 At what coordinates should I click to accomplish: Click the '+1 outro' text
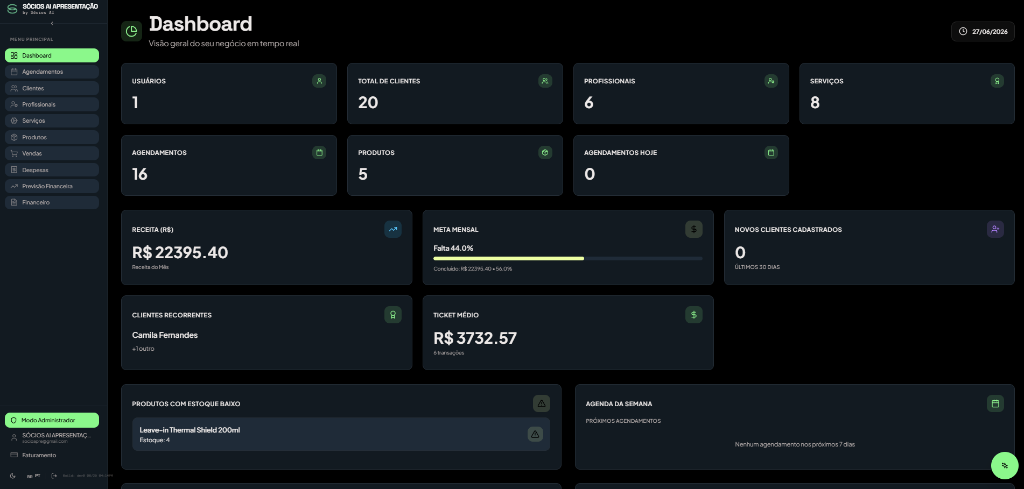coord(143,349)
